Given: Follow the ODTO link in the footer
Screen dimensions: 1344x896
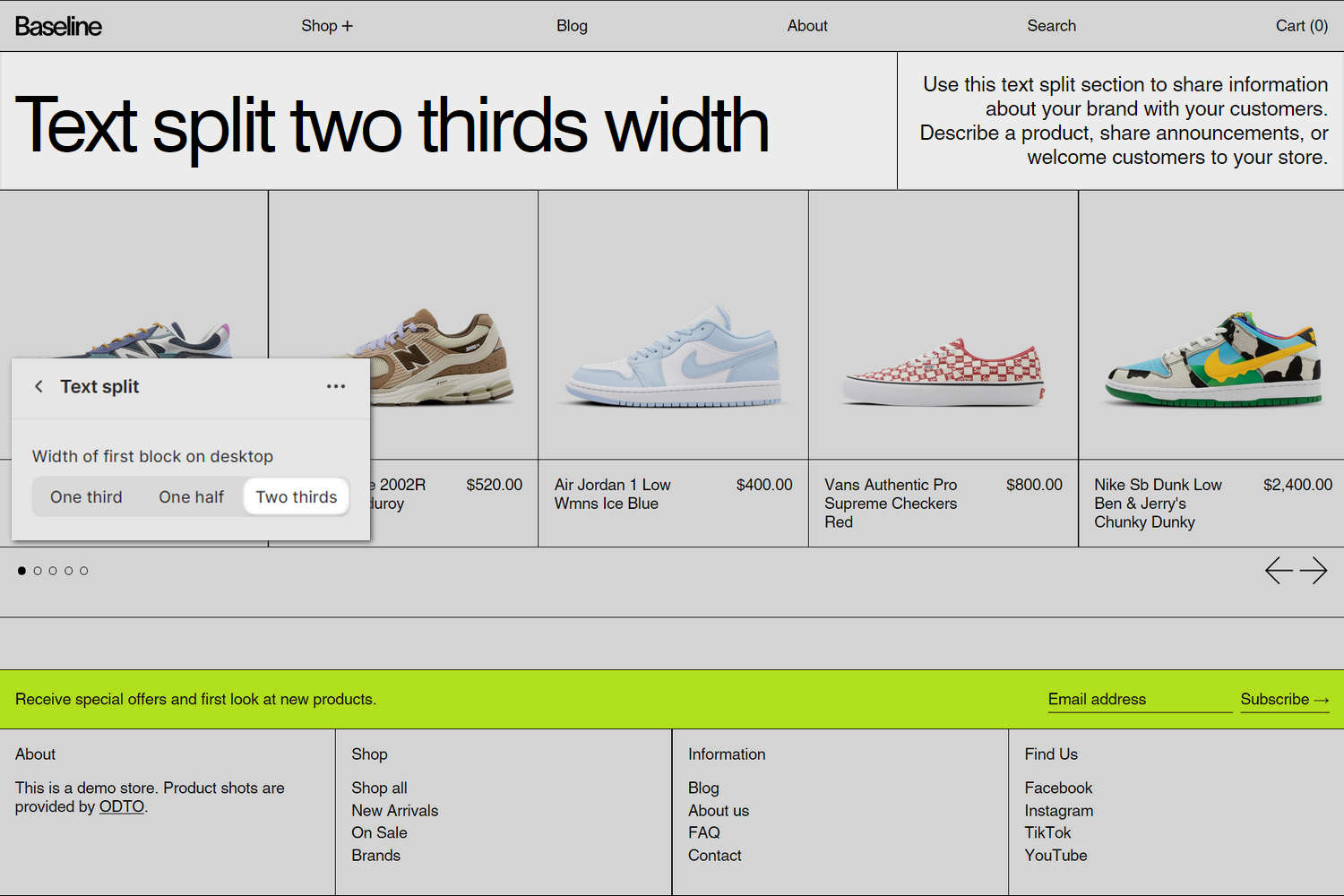Looking at the screenshot, I should pos(121,806).
